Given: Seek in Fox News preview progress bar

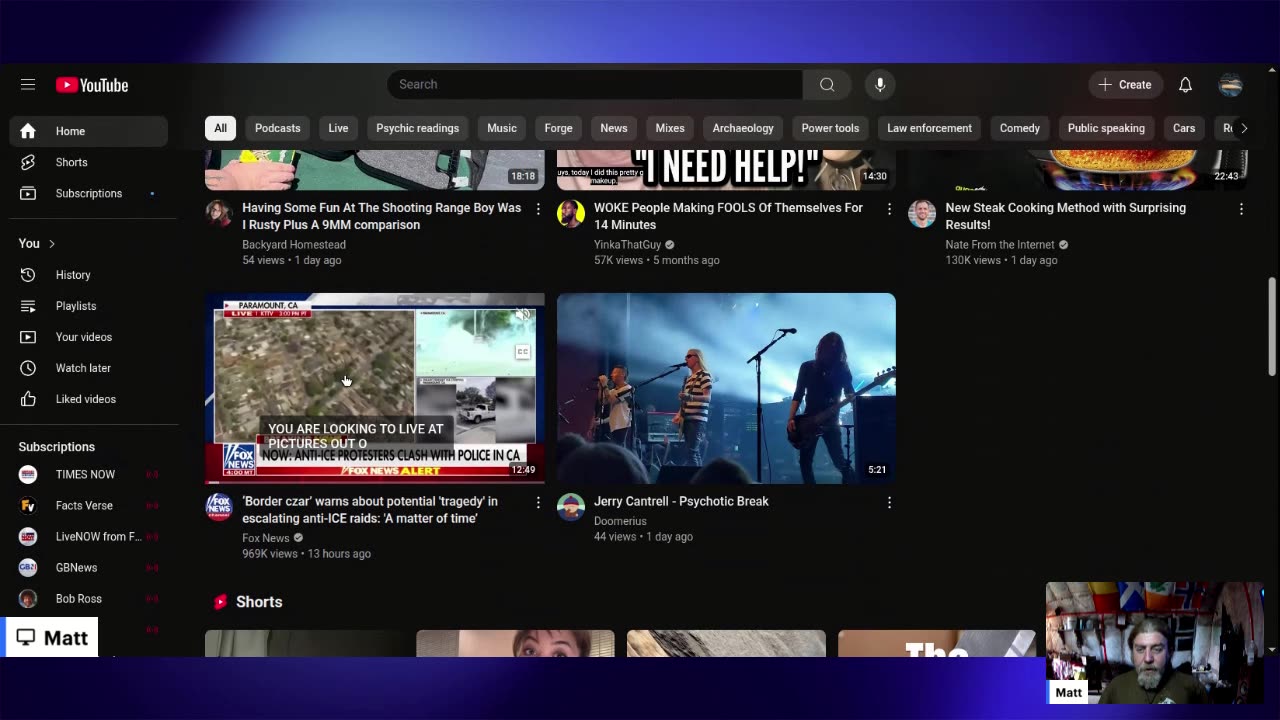Looking at the screenshot, I should [x=375, y=482].
